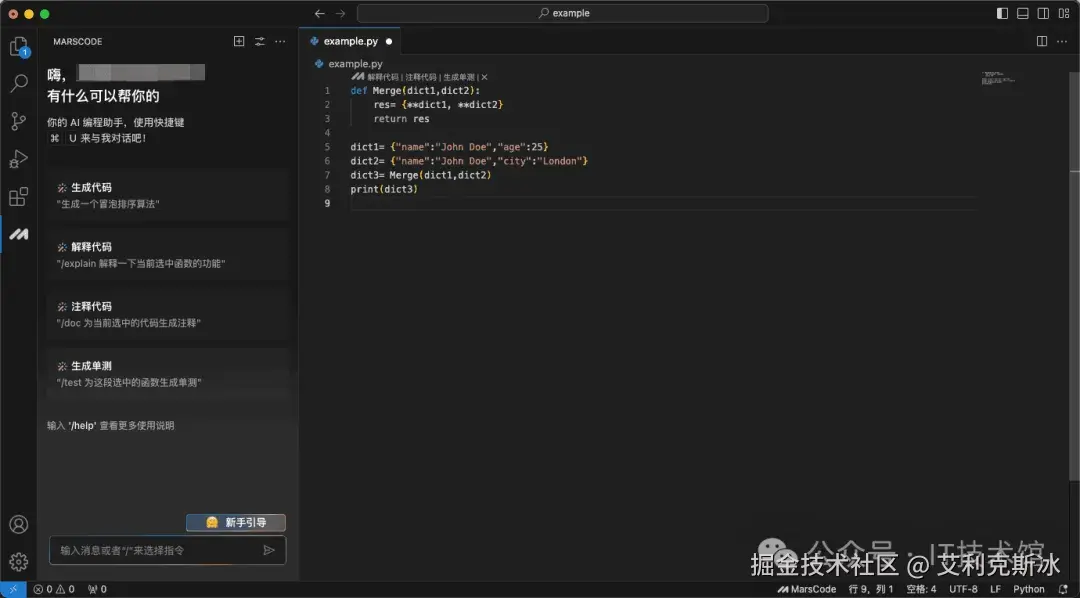The height and width of the screenshot is (598, 1080).
Task: Choose the 生成代码 suggestion card
Action: click(168, 195)
